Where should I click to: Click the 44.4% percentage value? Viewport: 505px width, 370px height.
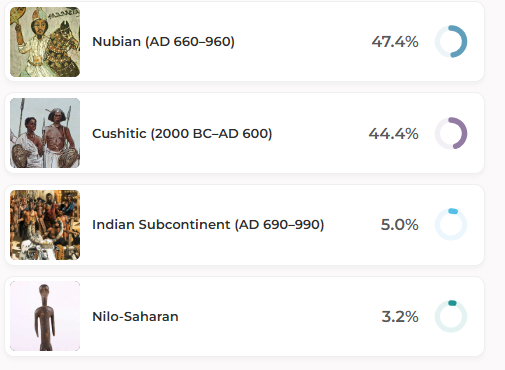pos(393,134)
